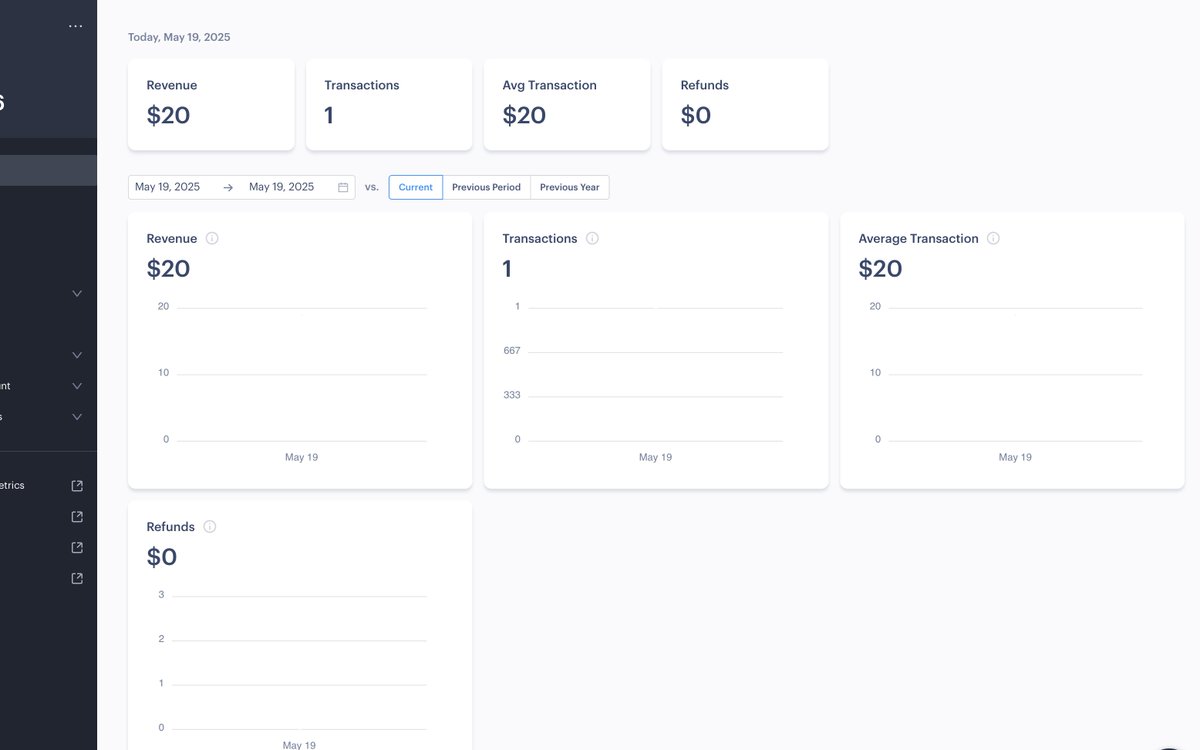The image size is (1200, 750).
Task: Open the external link icon on the 'etrics' row
Action: tap(77, 486)
